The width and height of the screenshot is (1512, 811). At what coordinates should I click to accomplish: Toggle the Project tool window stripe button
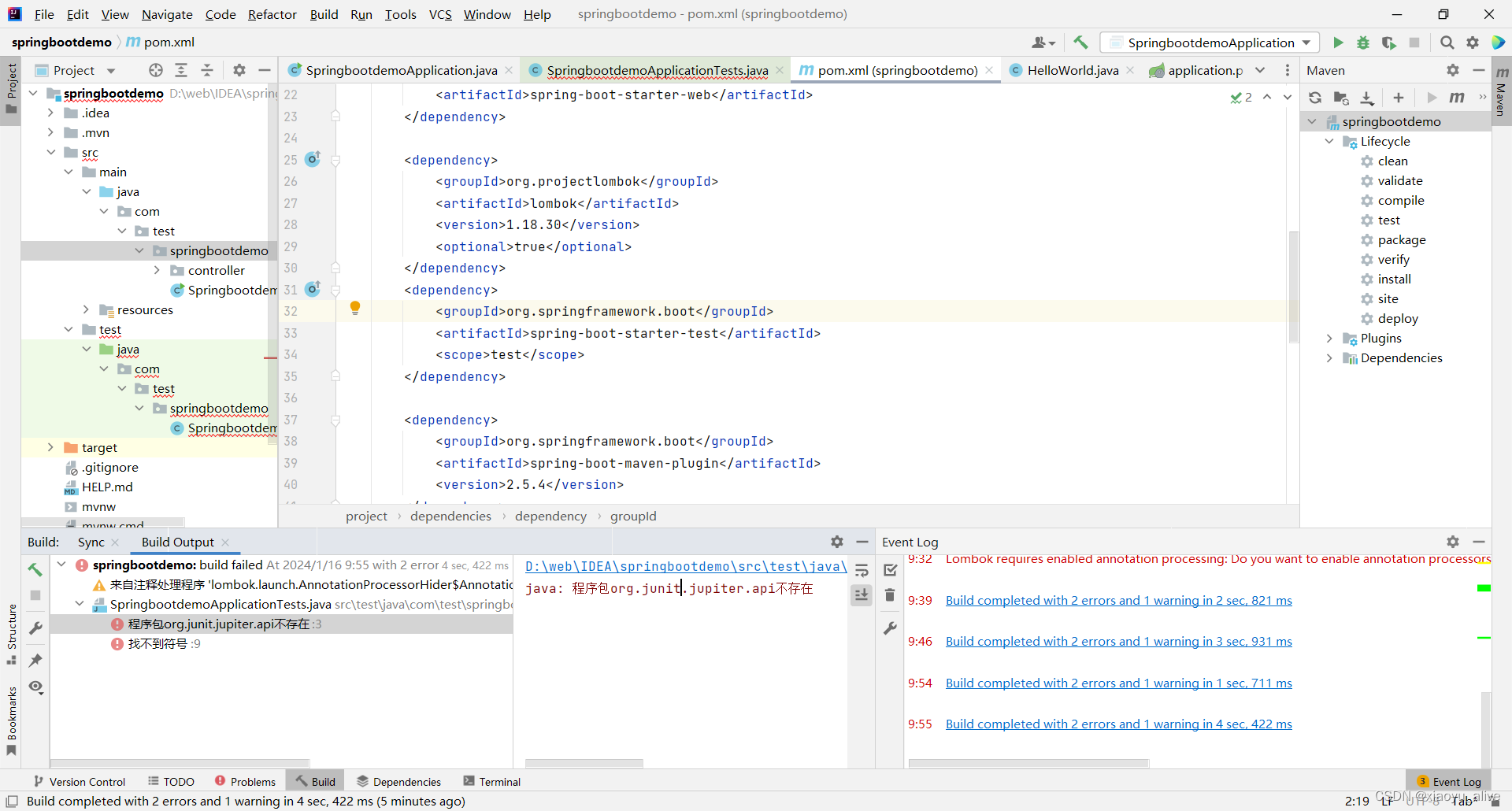[11, 89]
